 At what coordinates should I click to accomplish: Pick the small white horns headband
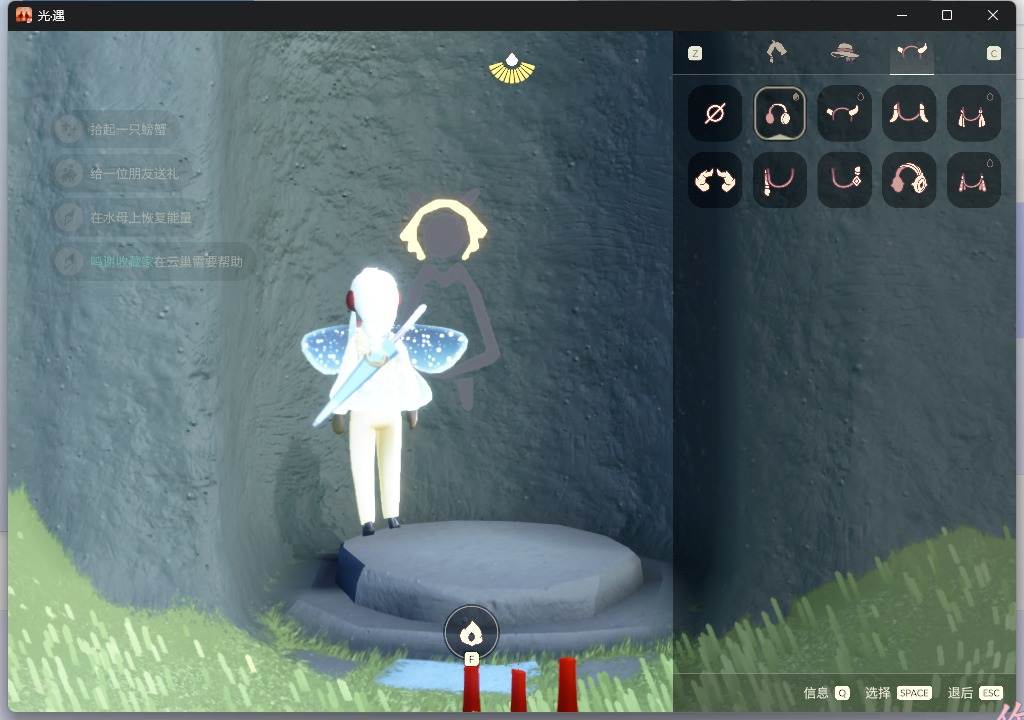click(844, 114)
